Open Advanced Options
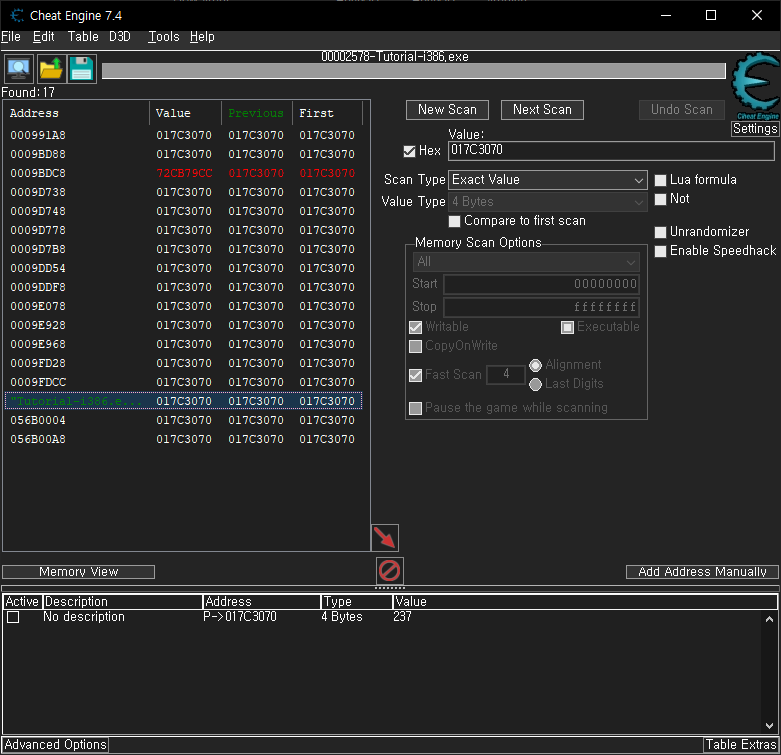 click(55, 745)
